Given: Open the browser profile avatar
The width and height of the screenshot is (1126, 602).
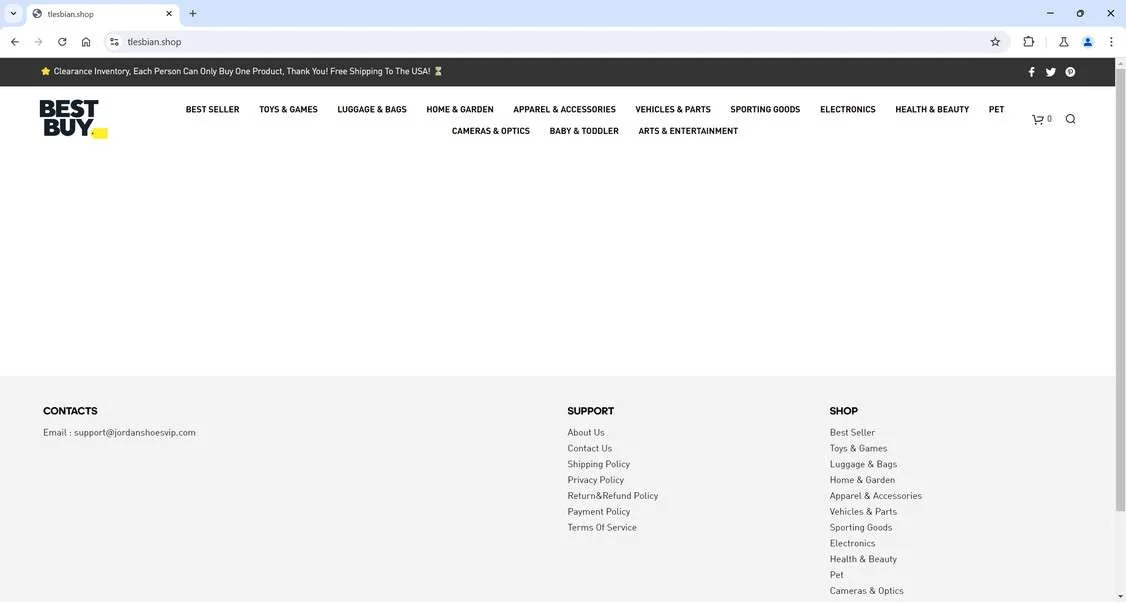Looking at the screenshot, I should click(x=1087, y=42).
